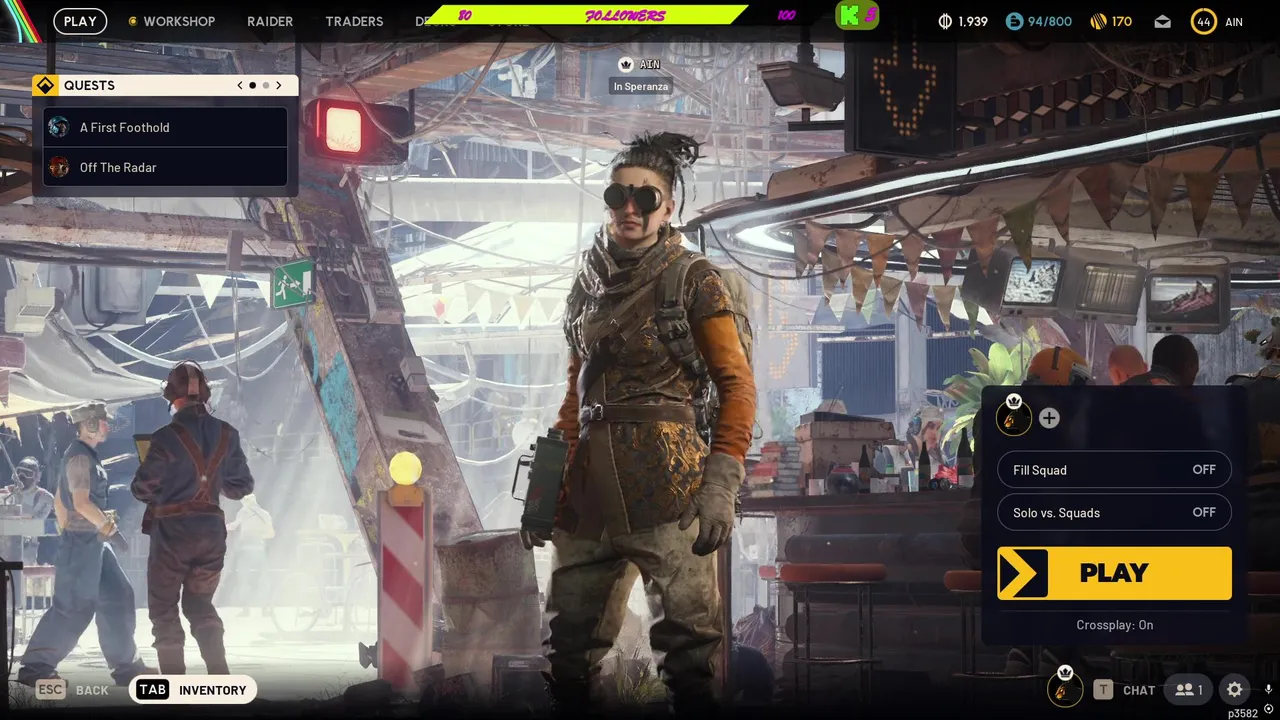Click the ESC BACK button
The width and height of the screenshot is (1280, 720).
coord(72,690)
